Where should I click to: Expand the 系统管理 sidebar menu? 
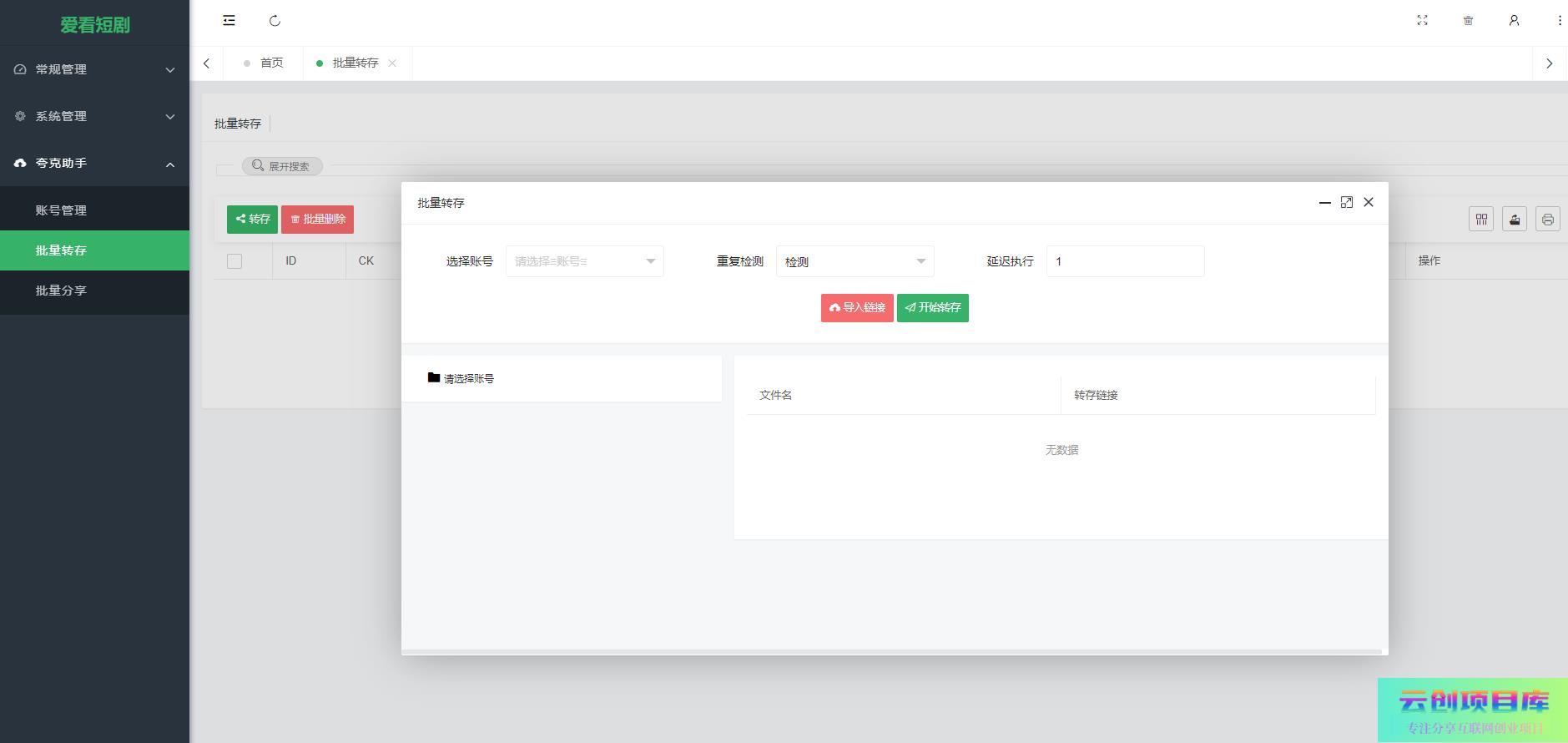[94, 116]
